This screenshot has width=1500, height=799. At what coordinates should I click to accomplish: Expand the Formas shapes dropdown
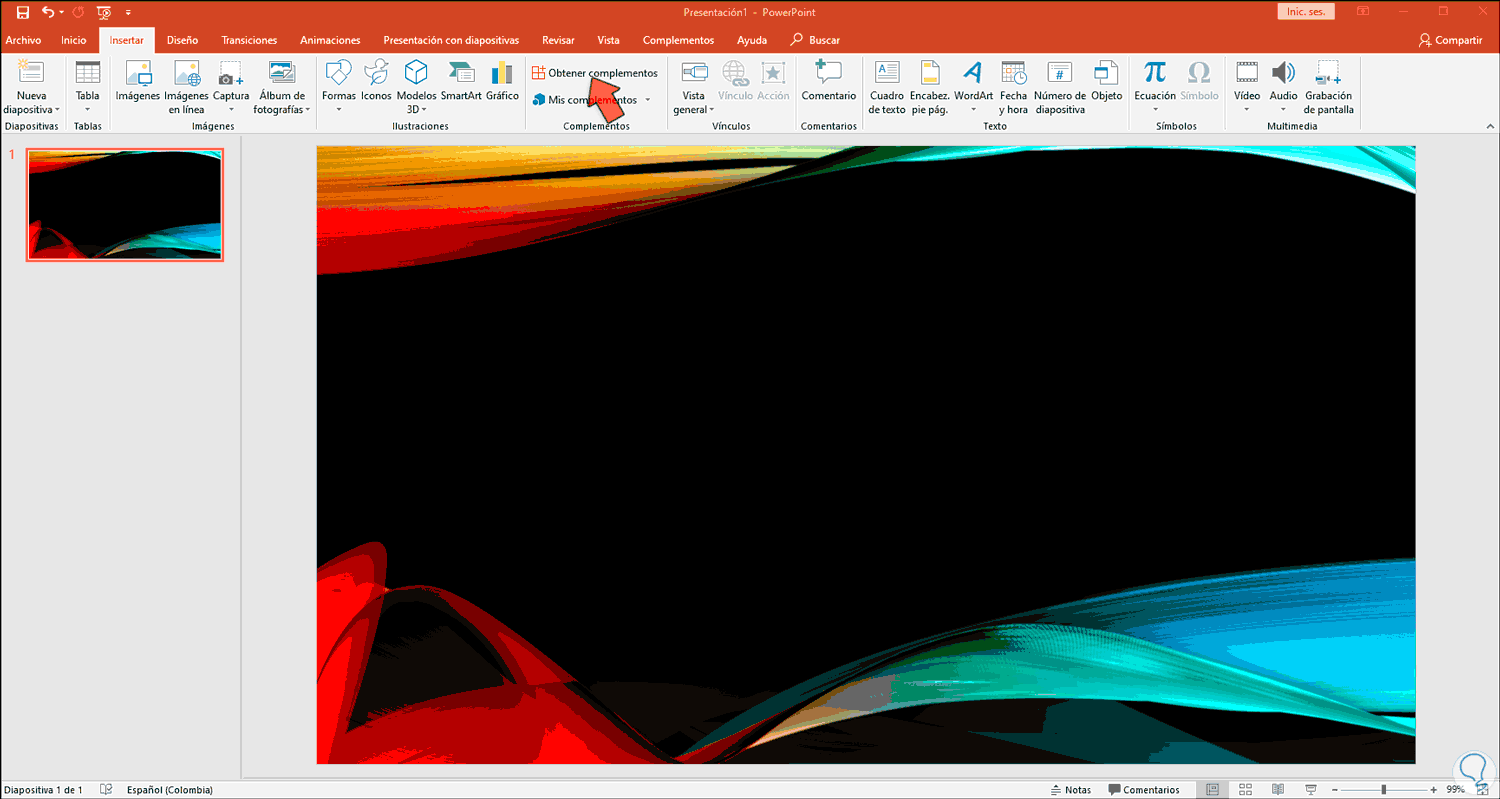click(339, 109)
